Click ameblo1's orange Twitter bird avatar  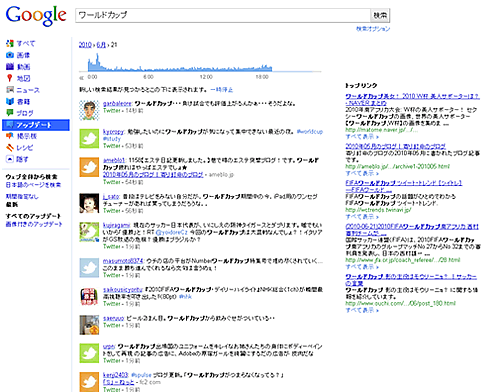tap(89, 167)
